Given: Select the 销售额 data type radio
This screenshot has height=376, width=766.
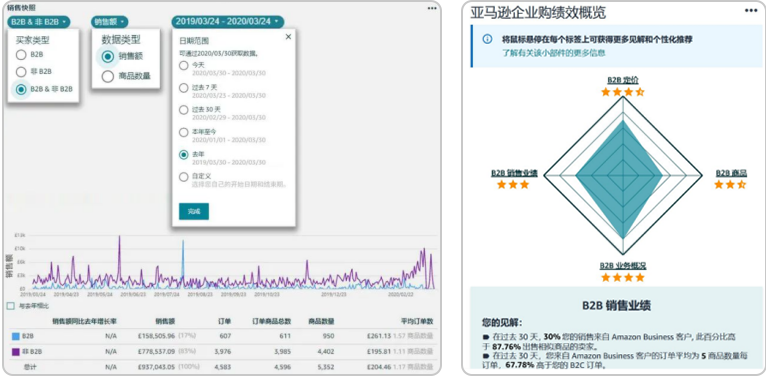Looking at the screenshot, I should tap(107, 57).
